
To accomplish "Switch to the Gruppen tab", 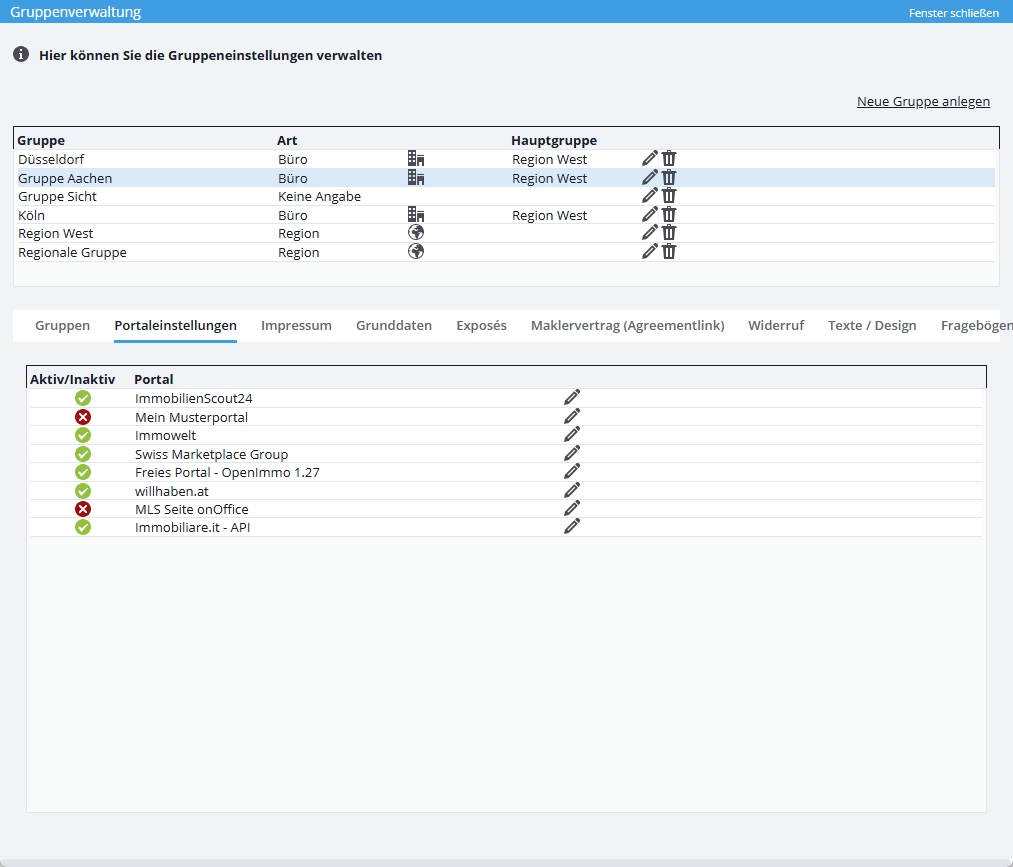I will pos(63,326).
